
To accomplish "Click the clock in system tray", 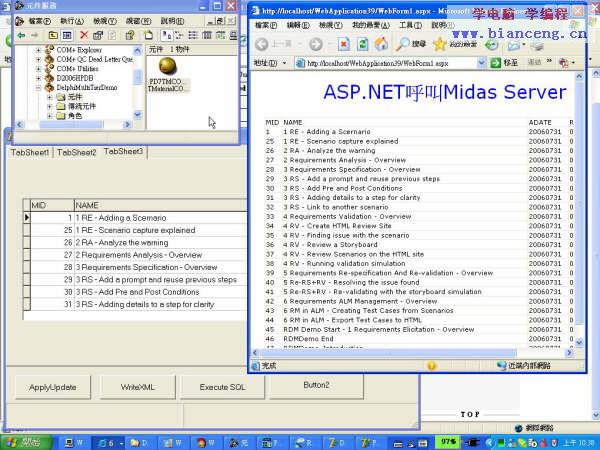I will coord(581,443).
